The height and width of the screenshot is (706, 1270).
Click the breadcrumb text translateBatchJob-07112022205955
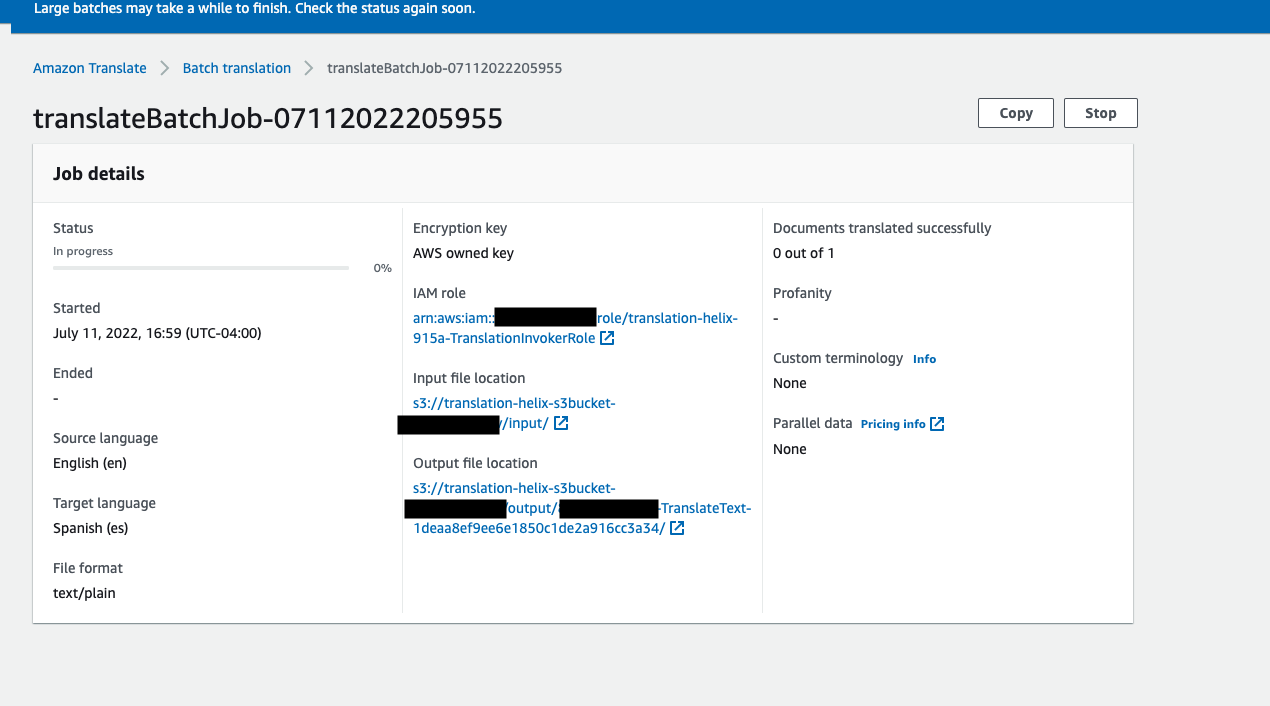(445, 68)
